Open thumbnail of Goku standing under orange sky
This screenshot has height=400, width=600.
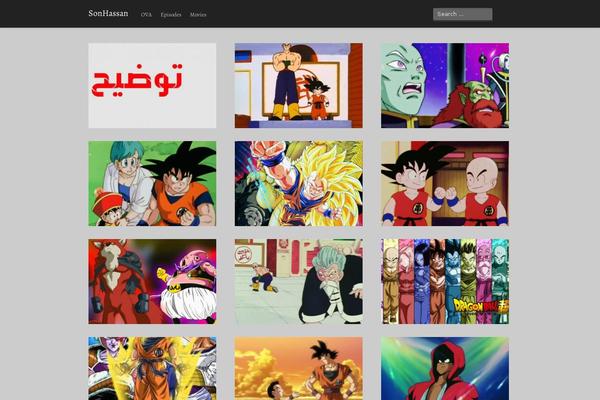click(299, 369)
